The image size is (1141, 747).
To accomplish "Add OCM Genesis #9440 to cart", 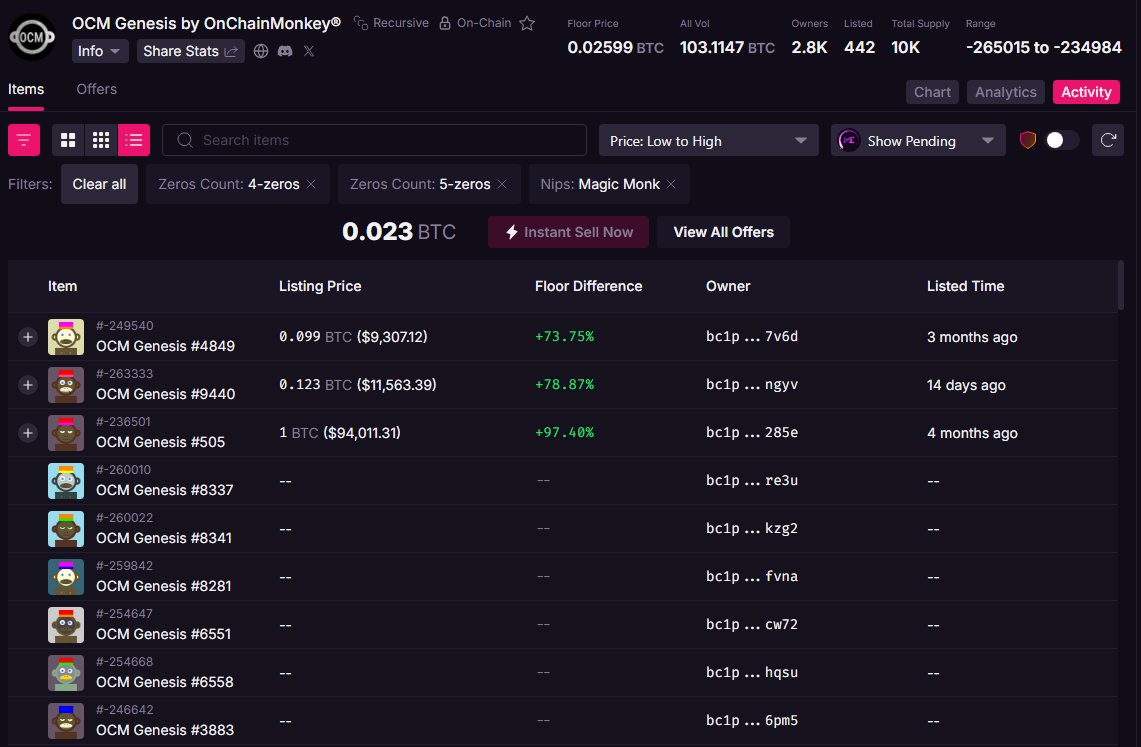I will coord(28,385).
